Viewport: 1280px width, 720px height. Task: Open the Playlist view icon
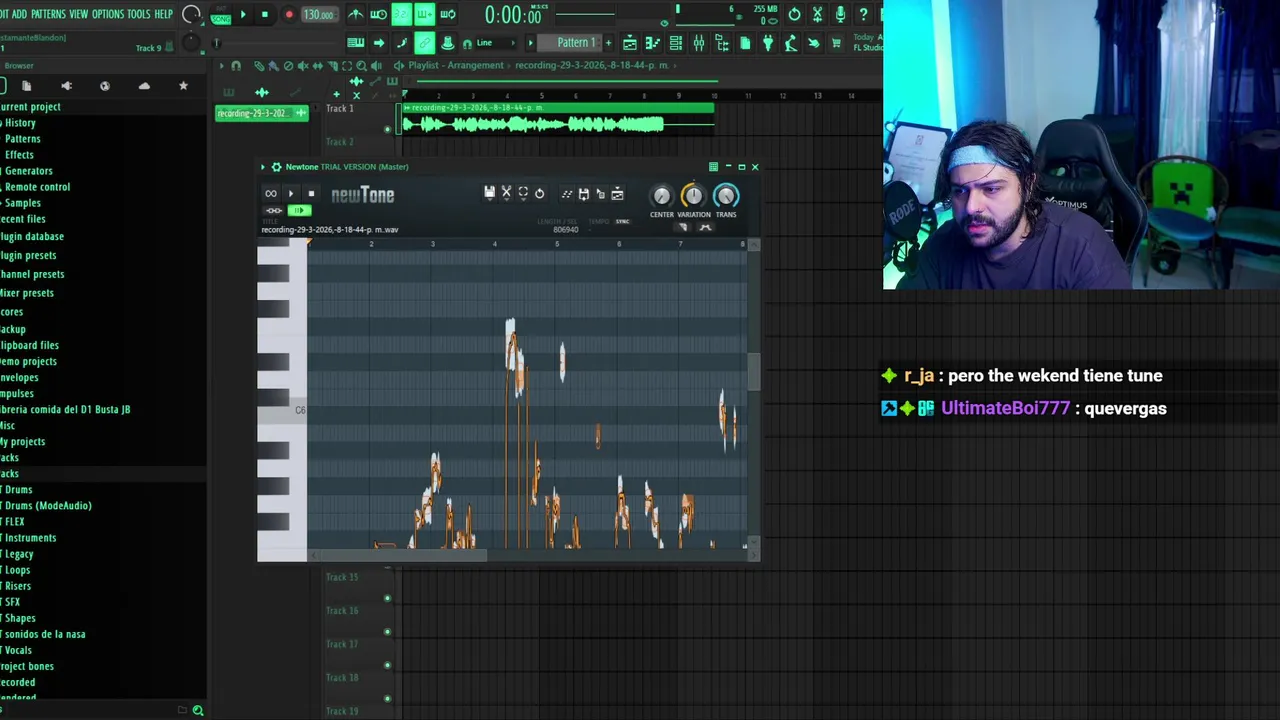629,42
